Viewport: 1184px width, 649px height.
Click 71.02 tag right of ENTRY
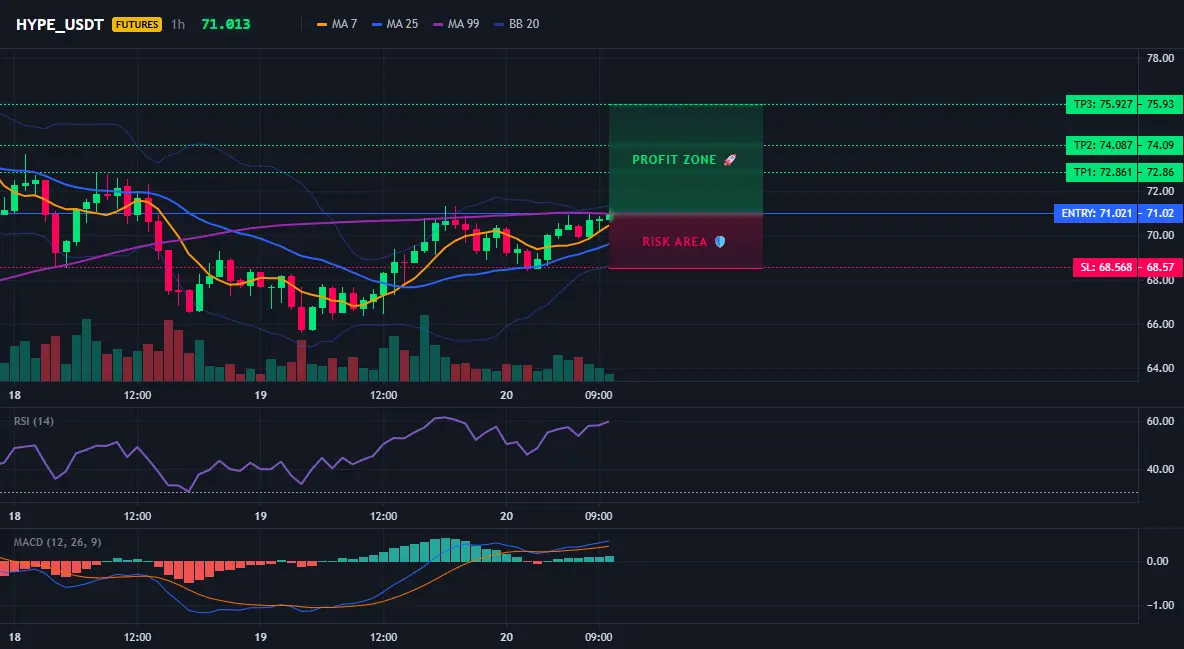[1160, 214]
